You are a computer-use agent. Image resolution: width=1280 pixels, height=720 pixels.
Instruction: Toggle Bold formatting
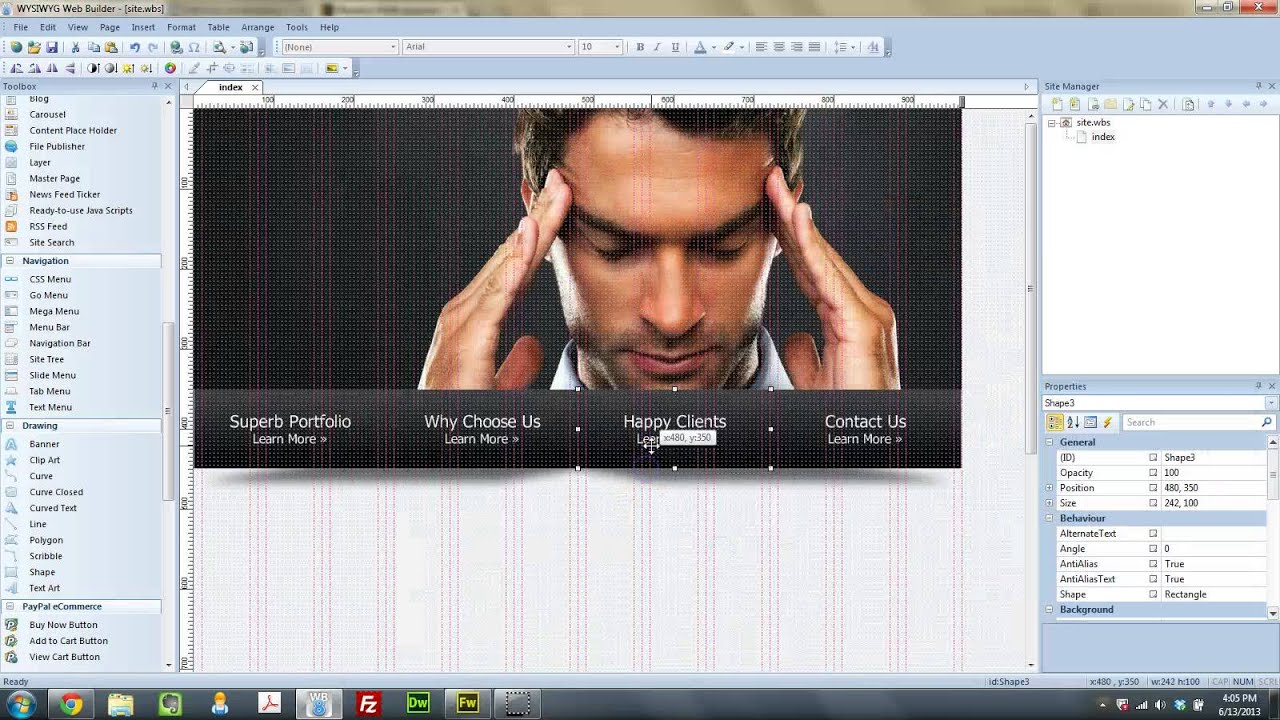[x=640, y=47]
